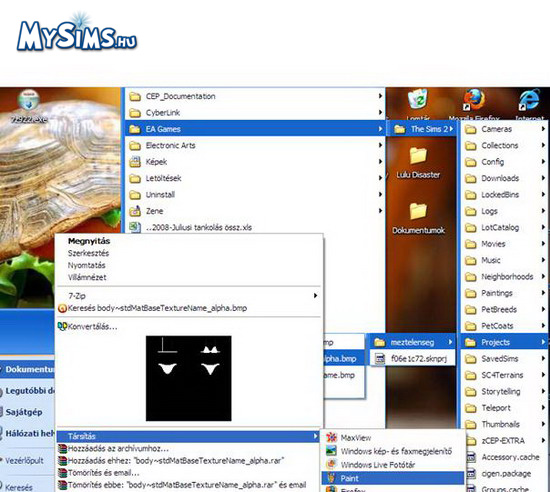Open the Electronic Arts folder entry
Viewport: 550px width, 492px height.
pyautogui.click(x=255, y=145)
